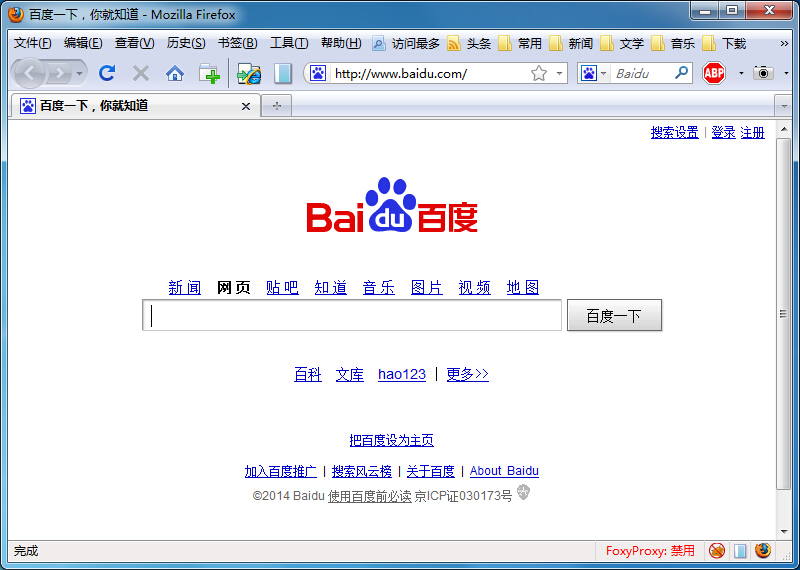Viewport: 800px width, 570px height.
Task: Open the Adblock Plus dropdown arrow
Action: pos(741,73)
